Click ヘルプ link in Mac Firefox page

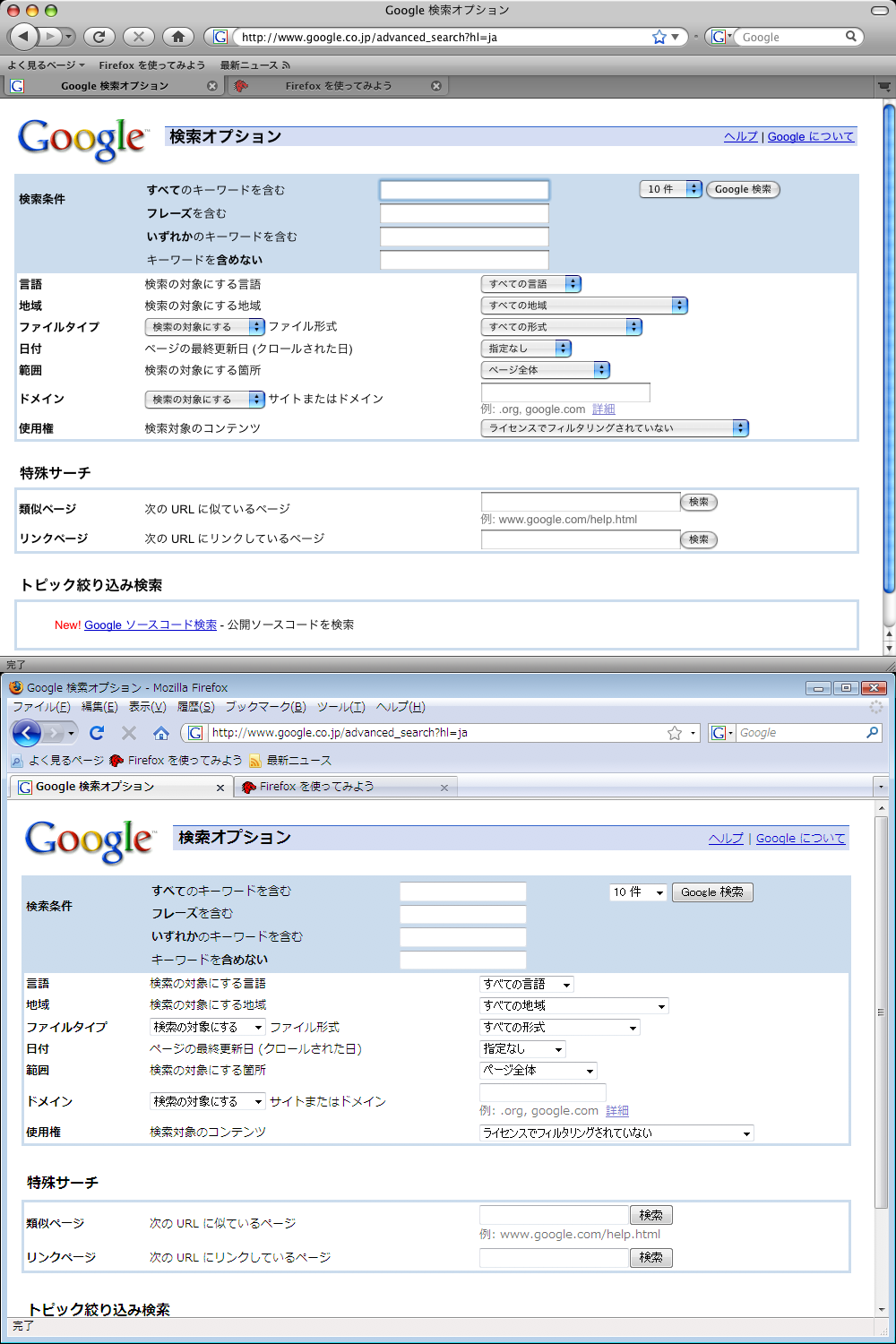741,137
